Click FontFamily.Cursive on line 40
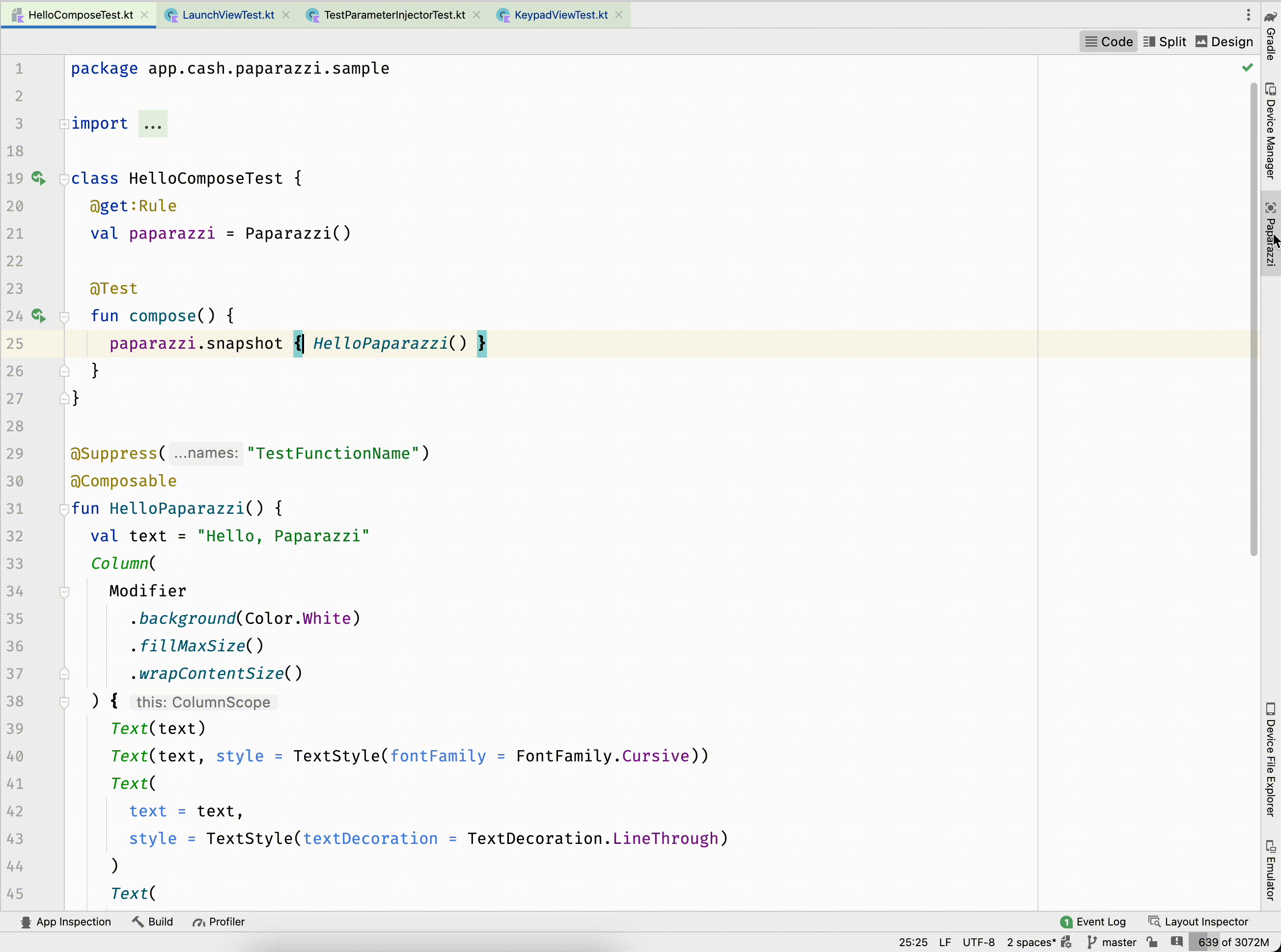The image size is (1281, 952). (x=603, y=756)
